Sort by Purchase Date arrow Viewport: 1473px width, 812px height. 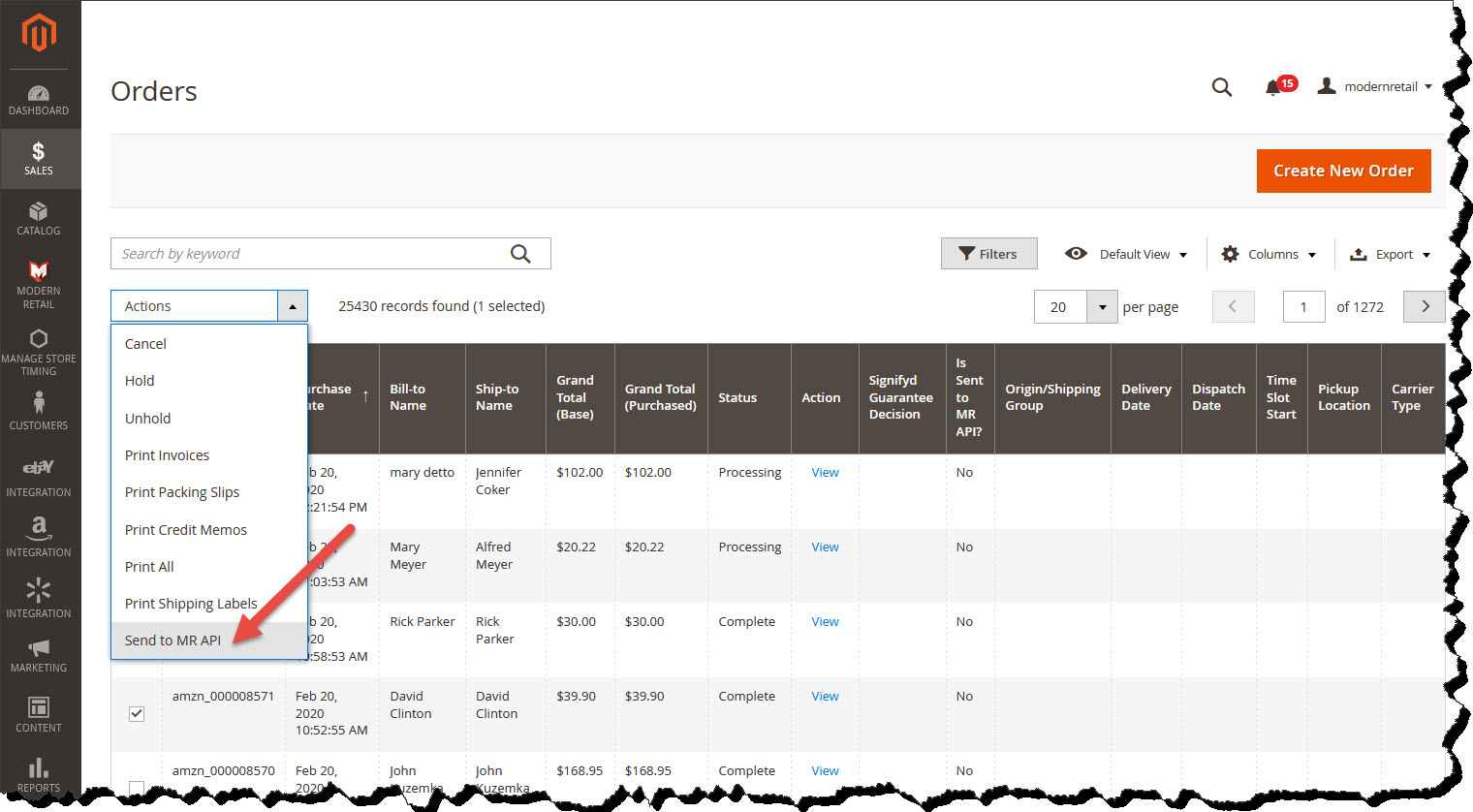point(365,396)
